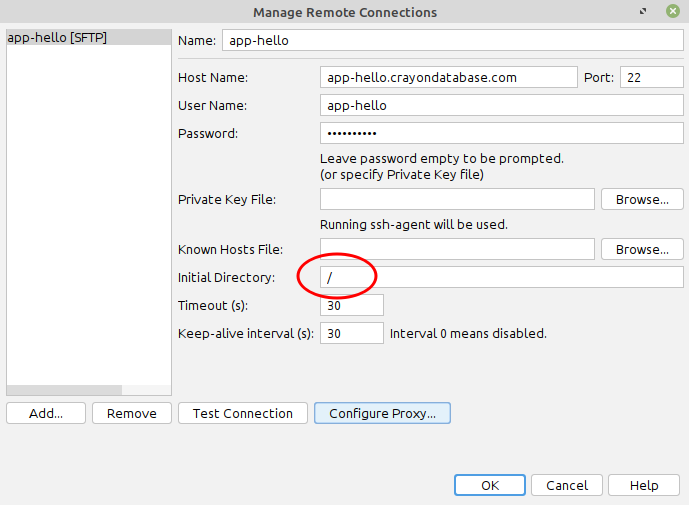Image resolution: width=689 pixels, height=505 pixels.
Task: Click the Private Key File text box
Action: [457, 200]
